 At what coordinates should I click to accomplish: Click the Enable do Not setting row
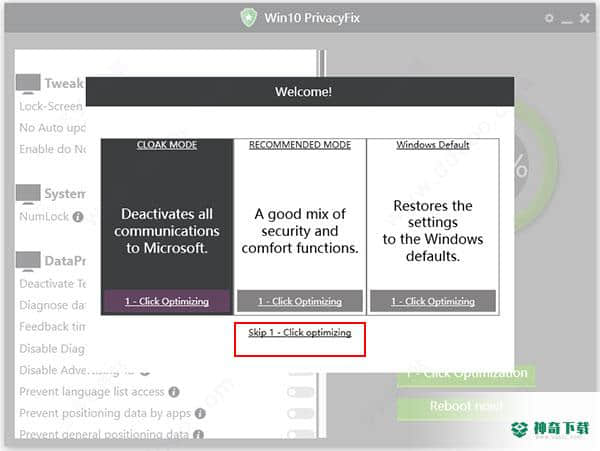pyautogui.click(x=52, y=149)
